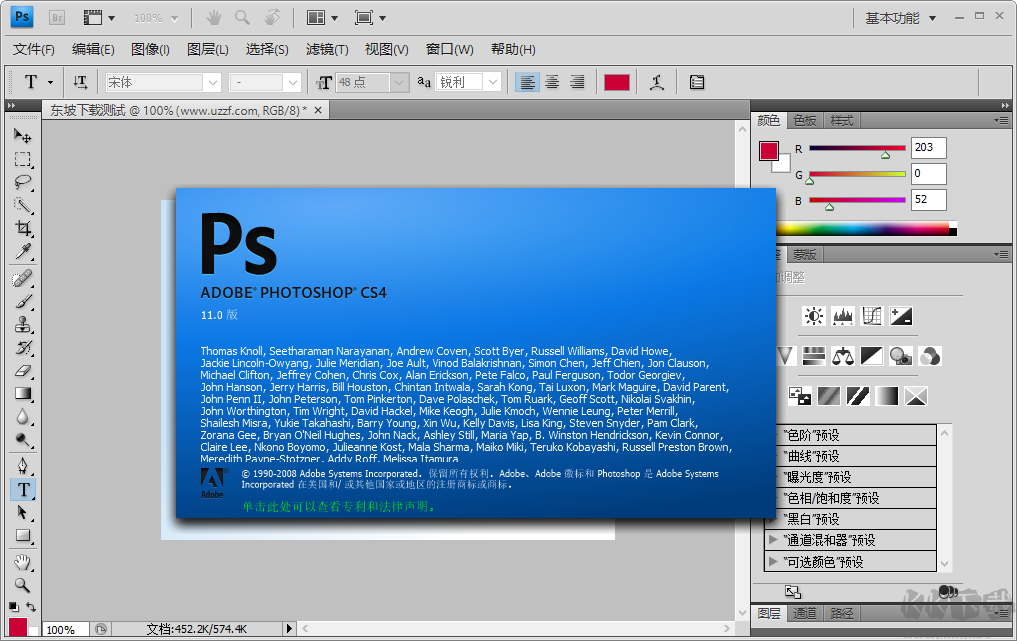Open the Character panel via its toolbar icon
Image resolution: width=1017 pixels, height=641 pixels.
696,81
